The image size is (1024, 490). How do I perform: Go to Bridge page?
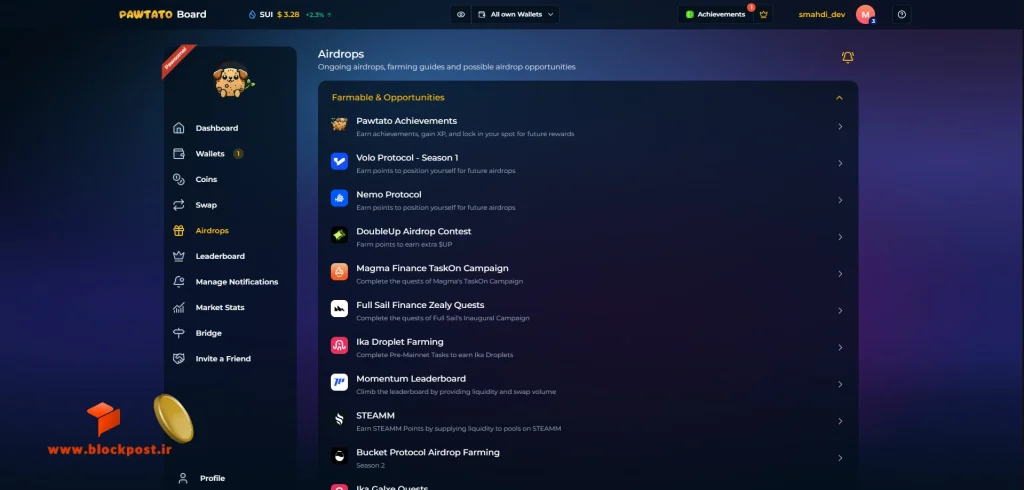click(208, 333)
